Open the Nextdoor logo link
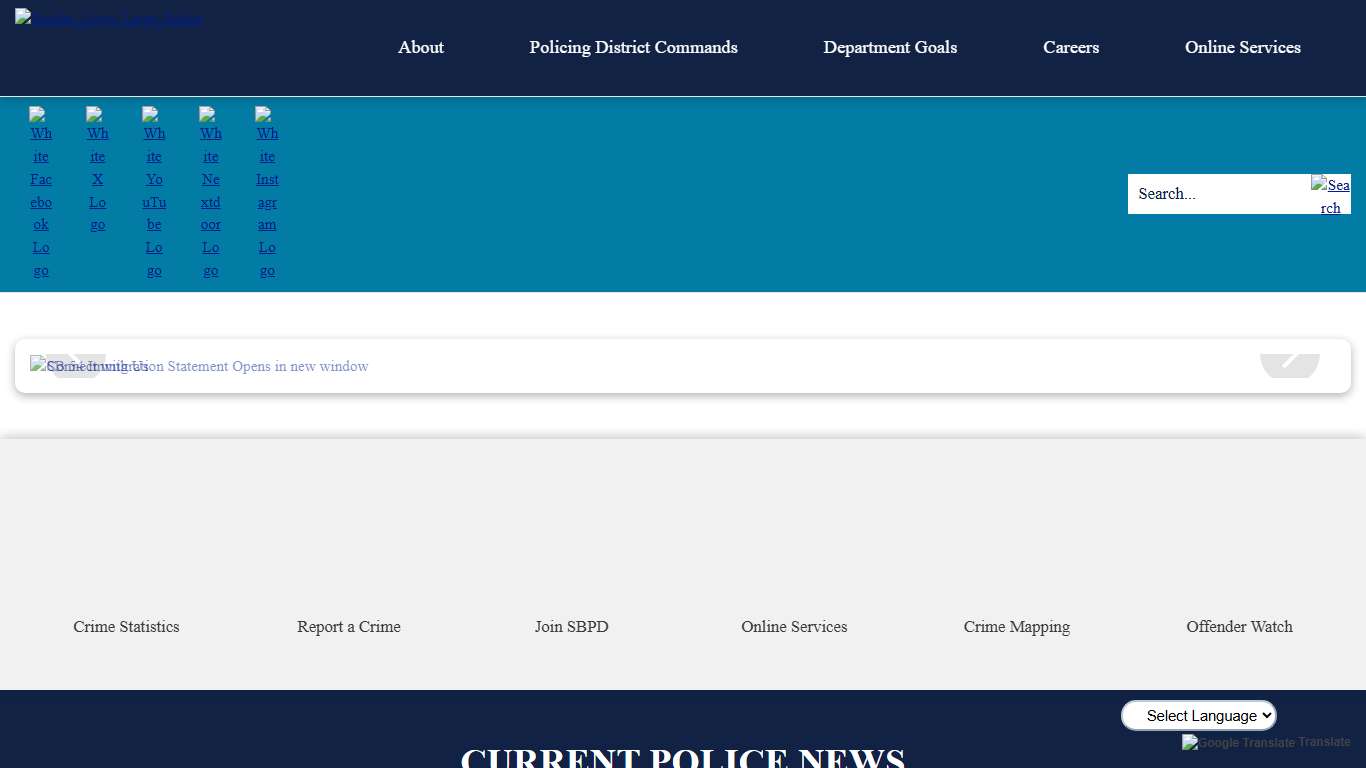The height and width of the screenshot is (768, 1366). (x=210, y=192)
